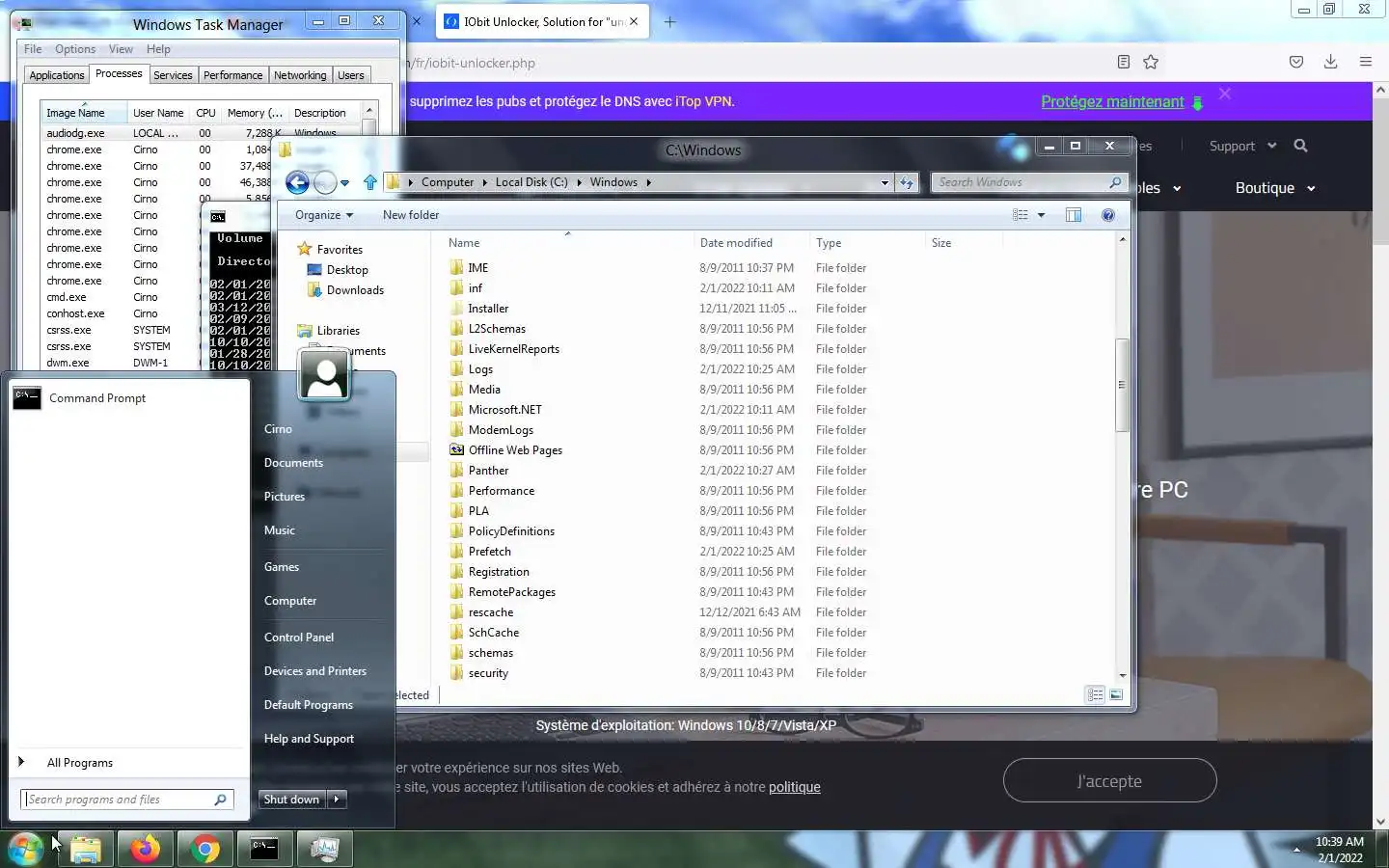
Task: Open the Firefox hamburger menu
Action: pyautogui.click(x=1365, y=62)
